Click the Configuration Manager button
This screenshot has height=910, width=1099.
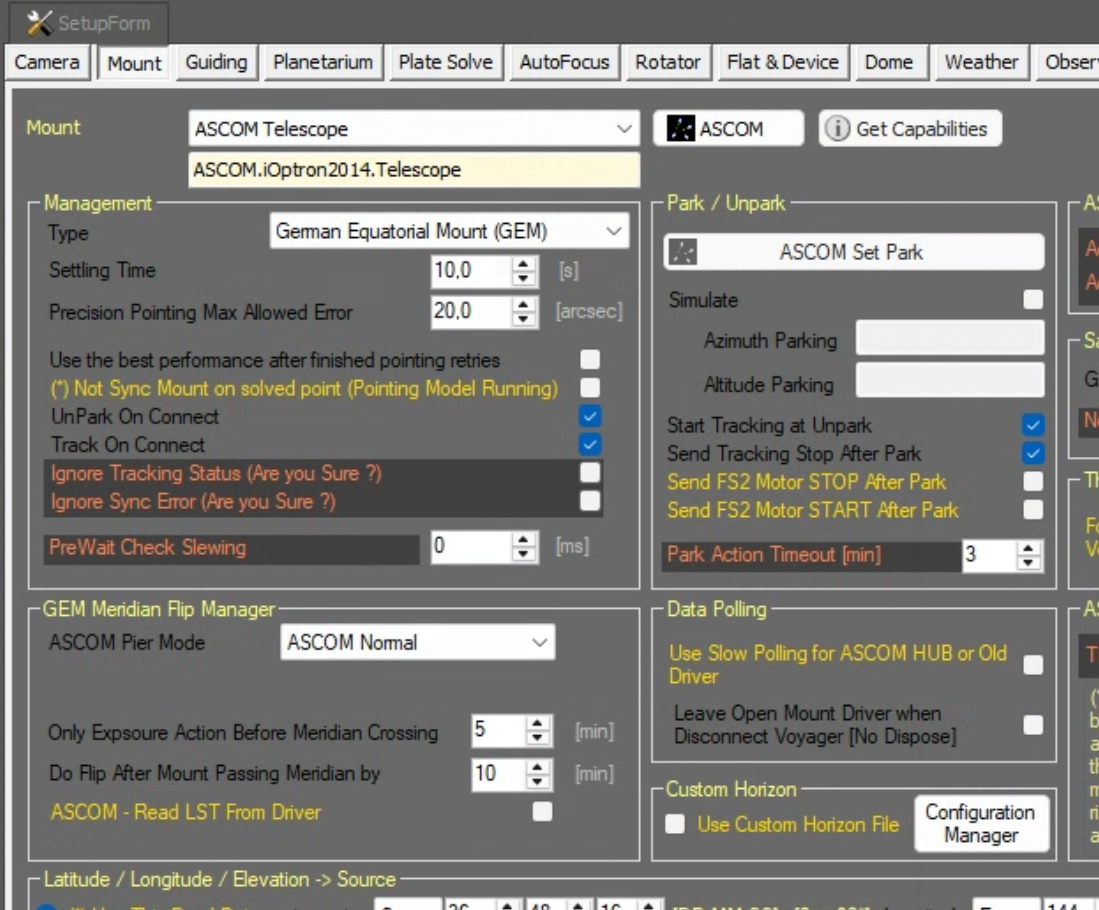coord(980,824)
